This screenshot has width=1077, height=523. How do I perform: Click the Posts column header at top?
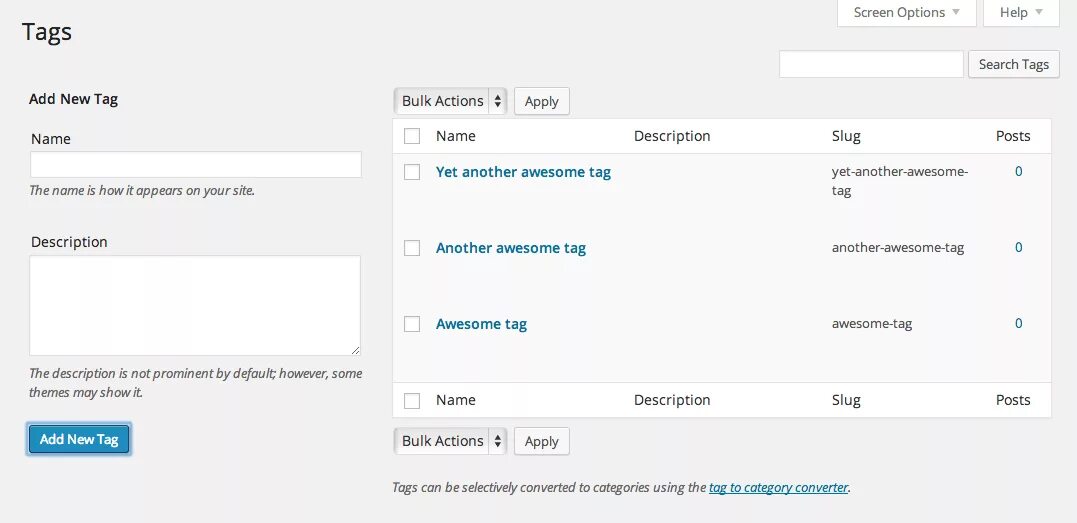point(1013,136)
